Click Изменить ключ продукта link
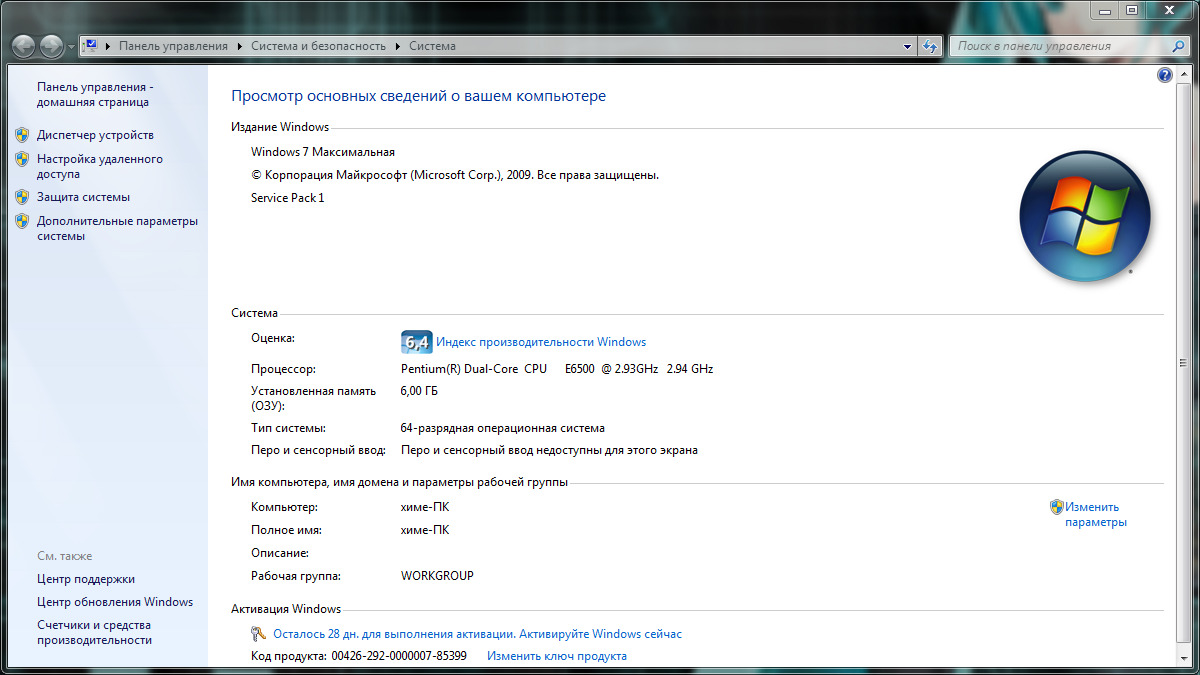 pos(557,656)
